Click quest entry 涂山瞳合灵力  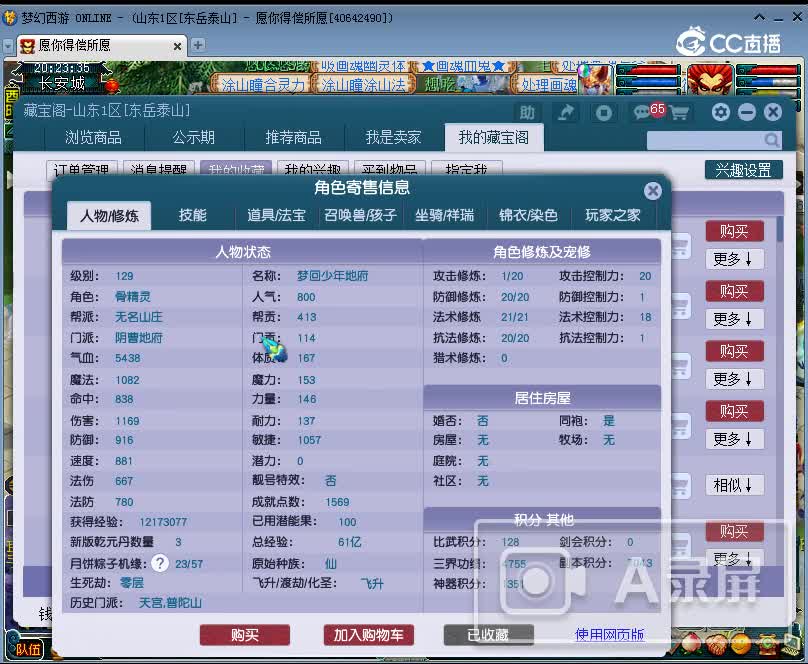[x=263, y=84]
